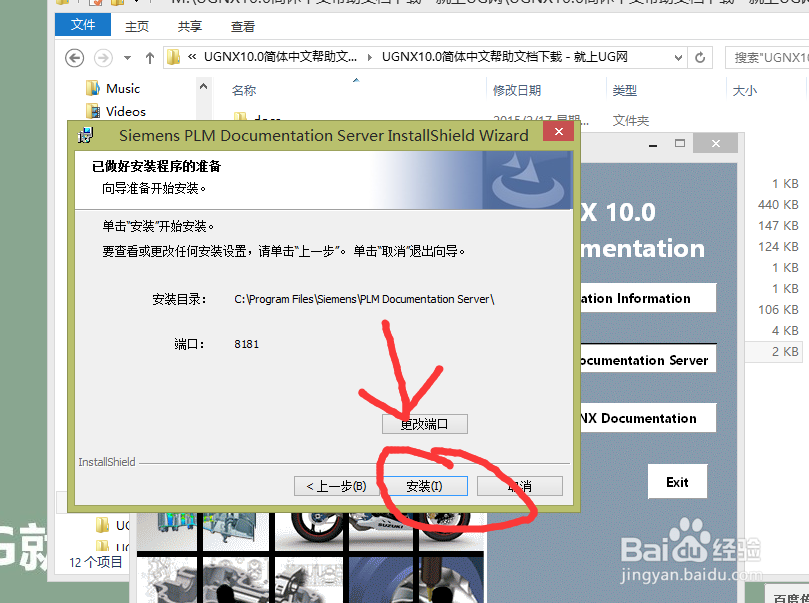Click the breadcrumb separator arrow
The height and width of the screenshot is (603, 809).
click(369, 57)
